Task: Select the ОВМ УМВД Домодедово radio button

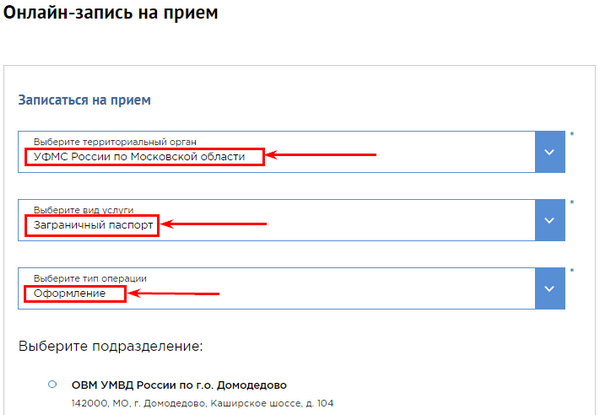Action: coord(52,385)
